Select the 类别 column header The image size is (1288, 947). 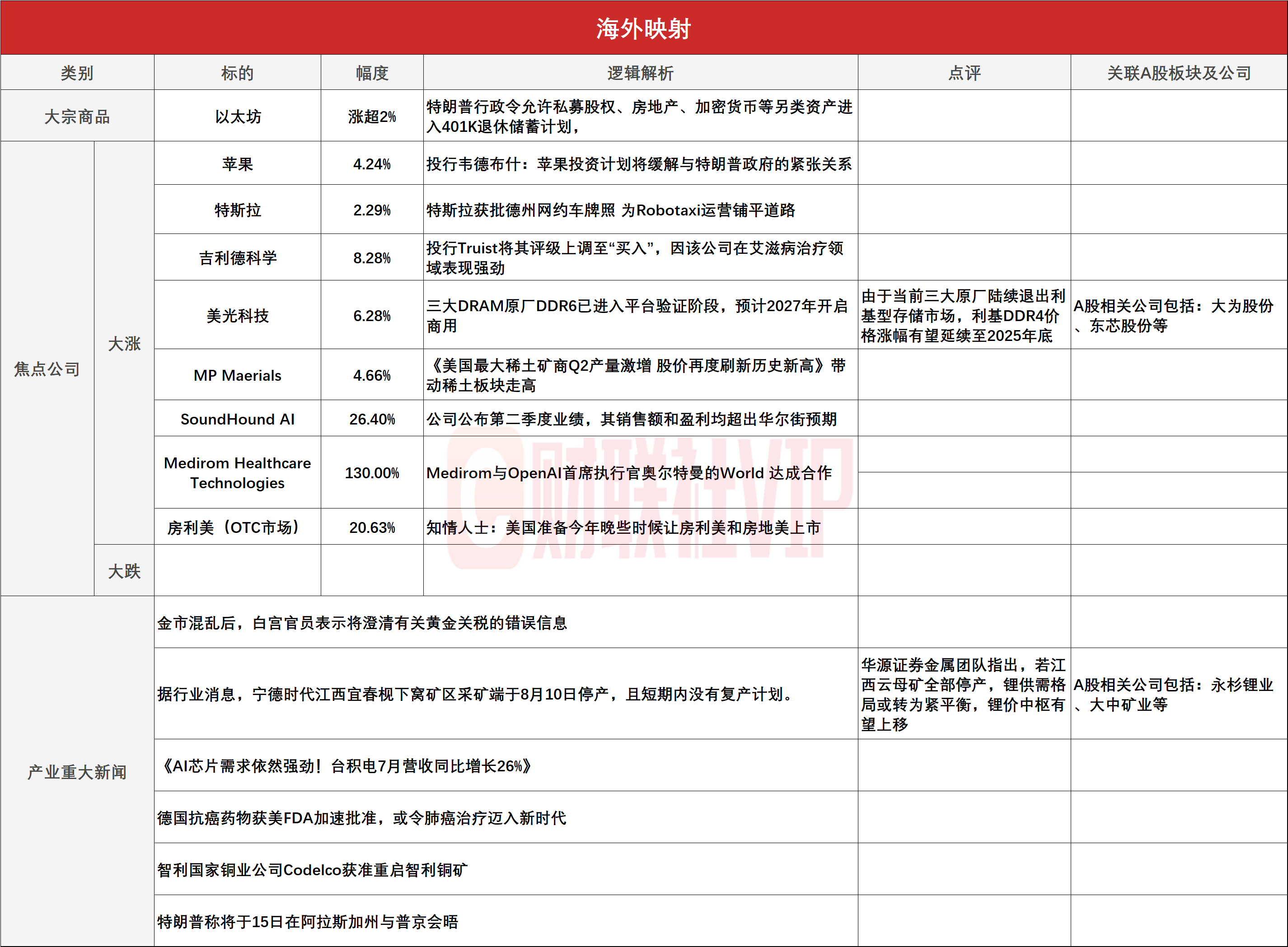[x=77, y=73]
